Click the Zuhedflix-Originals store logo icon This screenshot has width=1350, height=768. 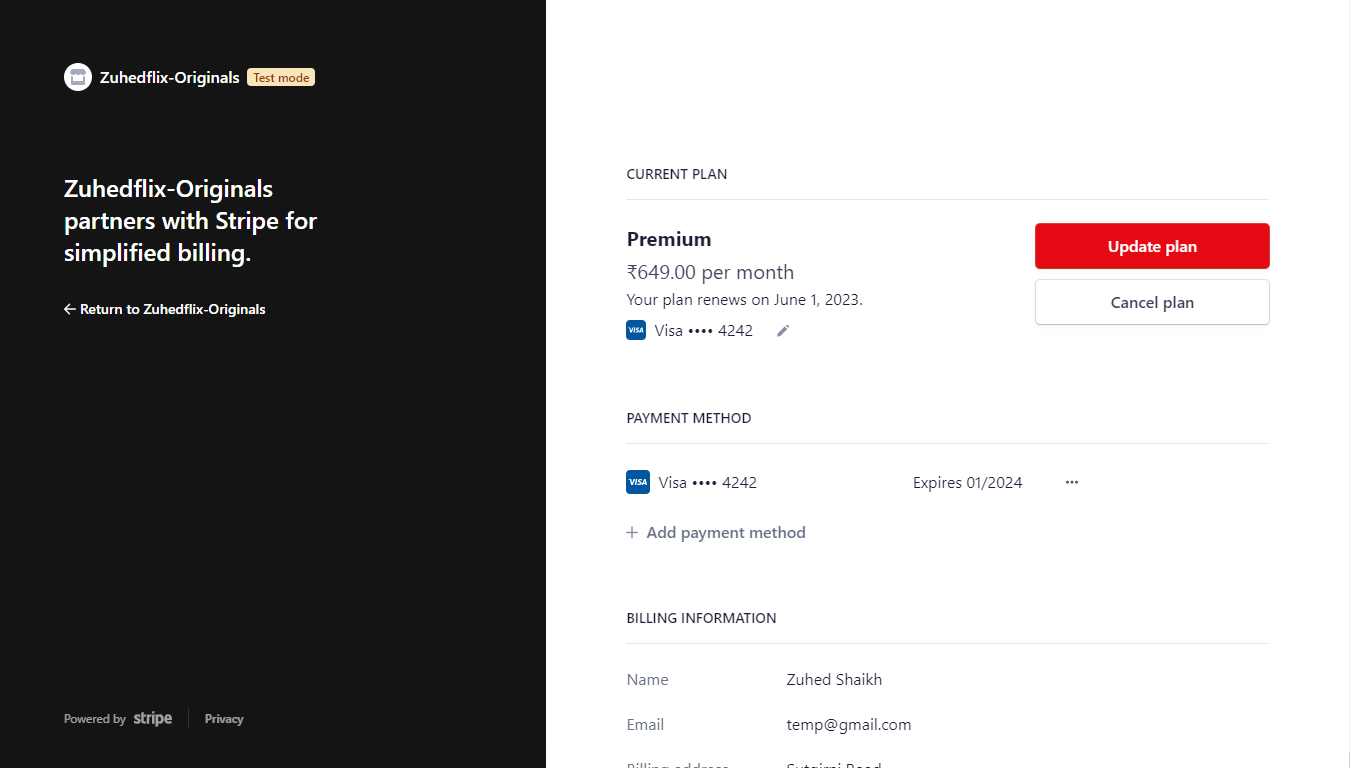[78, 77]
